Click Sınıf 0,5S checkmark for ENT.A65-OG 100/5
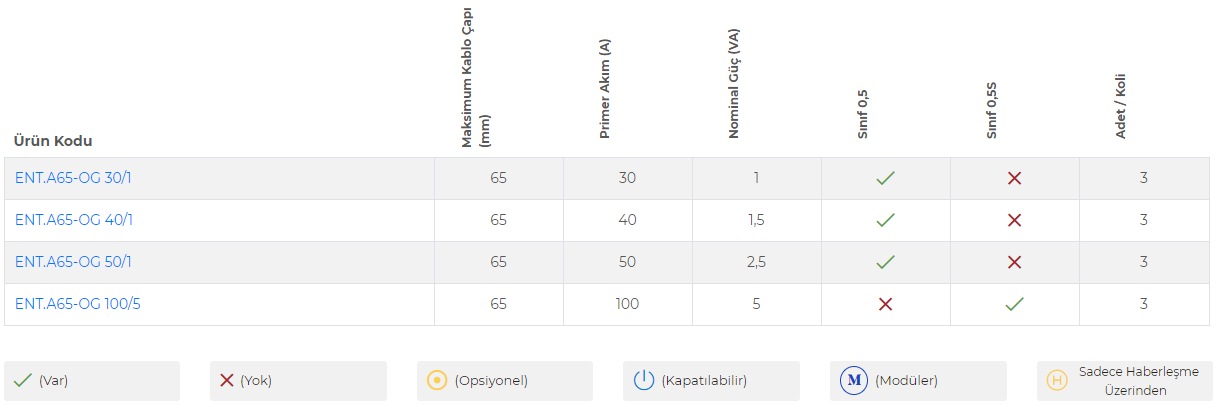The height and width of the screenshot is (408, 1222). (x=1014, y=304)
